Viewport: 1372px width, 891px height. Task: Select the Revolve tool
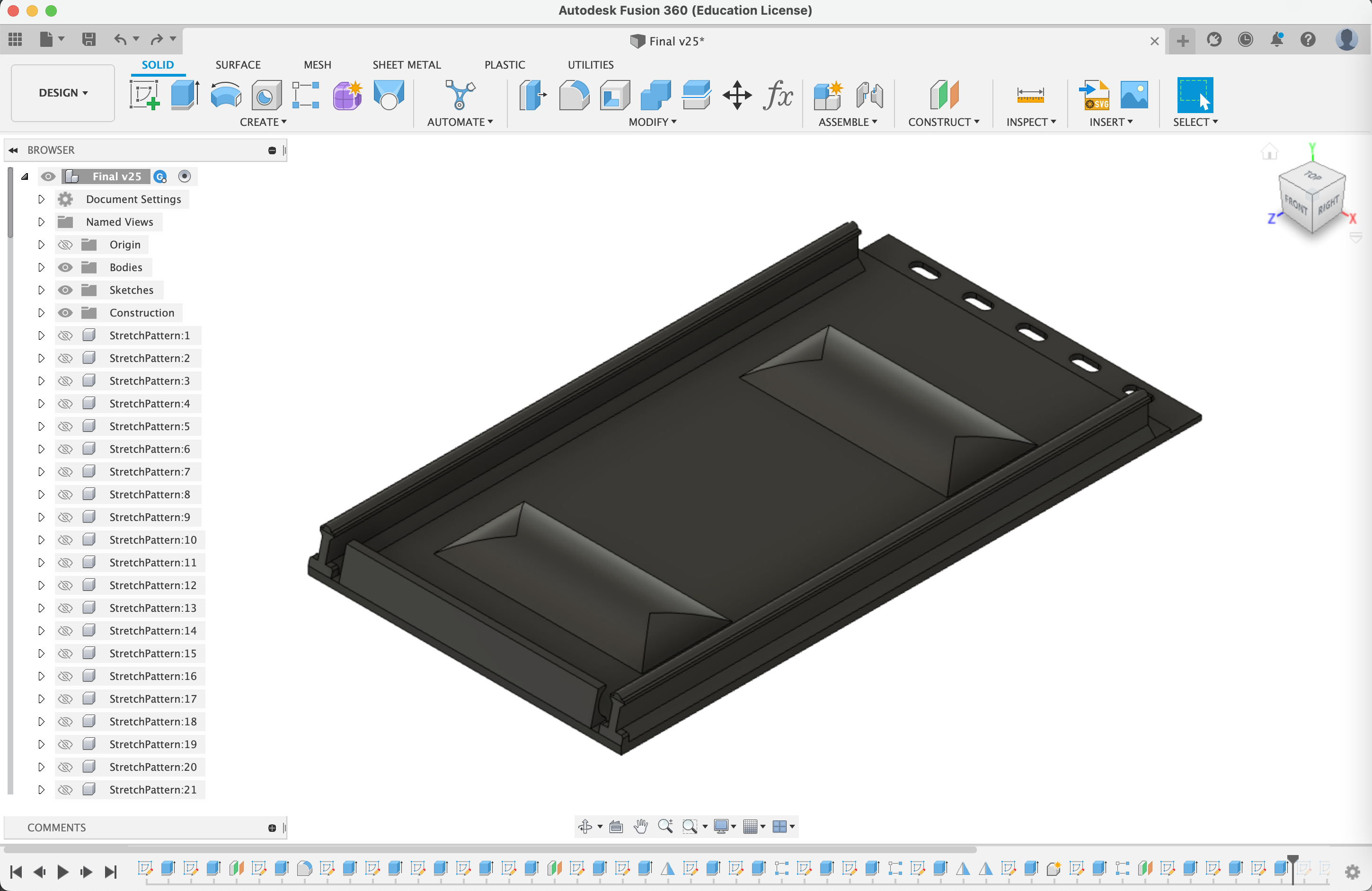(225, 95)
